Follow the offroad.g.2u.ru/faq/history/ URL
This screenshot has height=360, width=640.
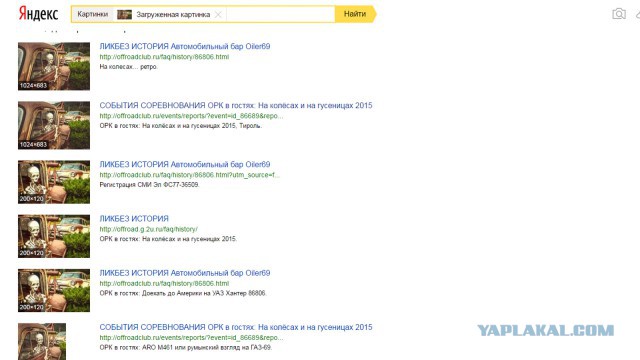pos(149,229)
